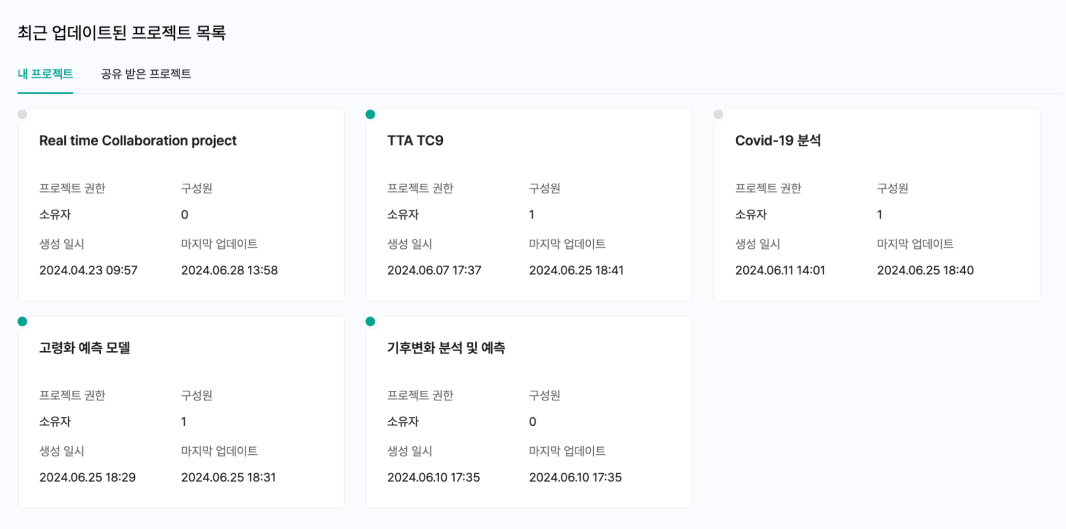The height and width of the screenshot is (529, 1066).
Task: Select the 기후변화 분석 및 예측 project title
Action: (x=446, y=348)
